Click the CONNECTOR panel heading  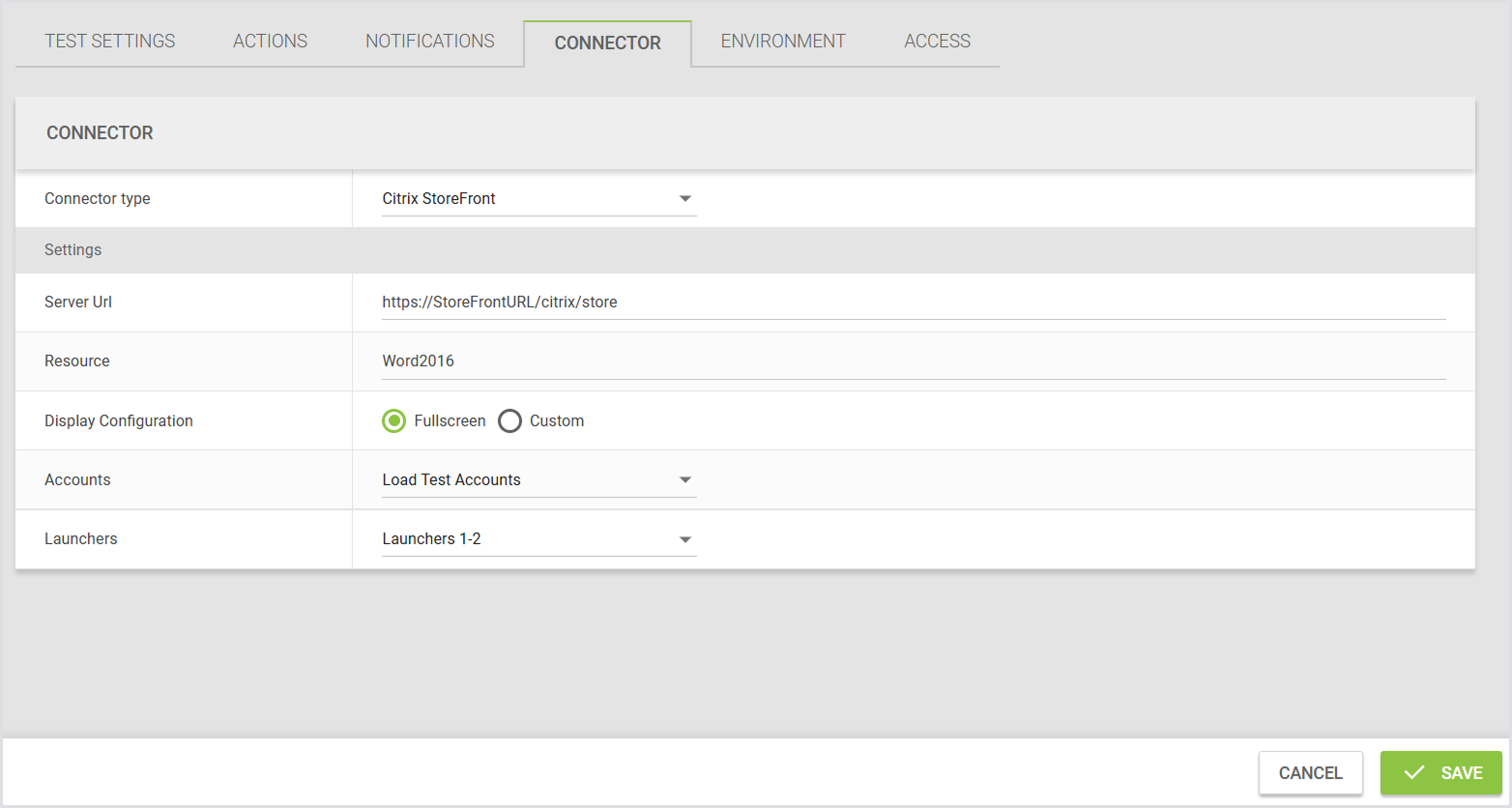(x=100, y=133)
